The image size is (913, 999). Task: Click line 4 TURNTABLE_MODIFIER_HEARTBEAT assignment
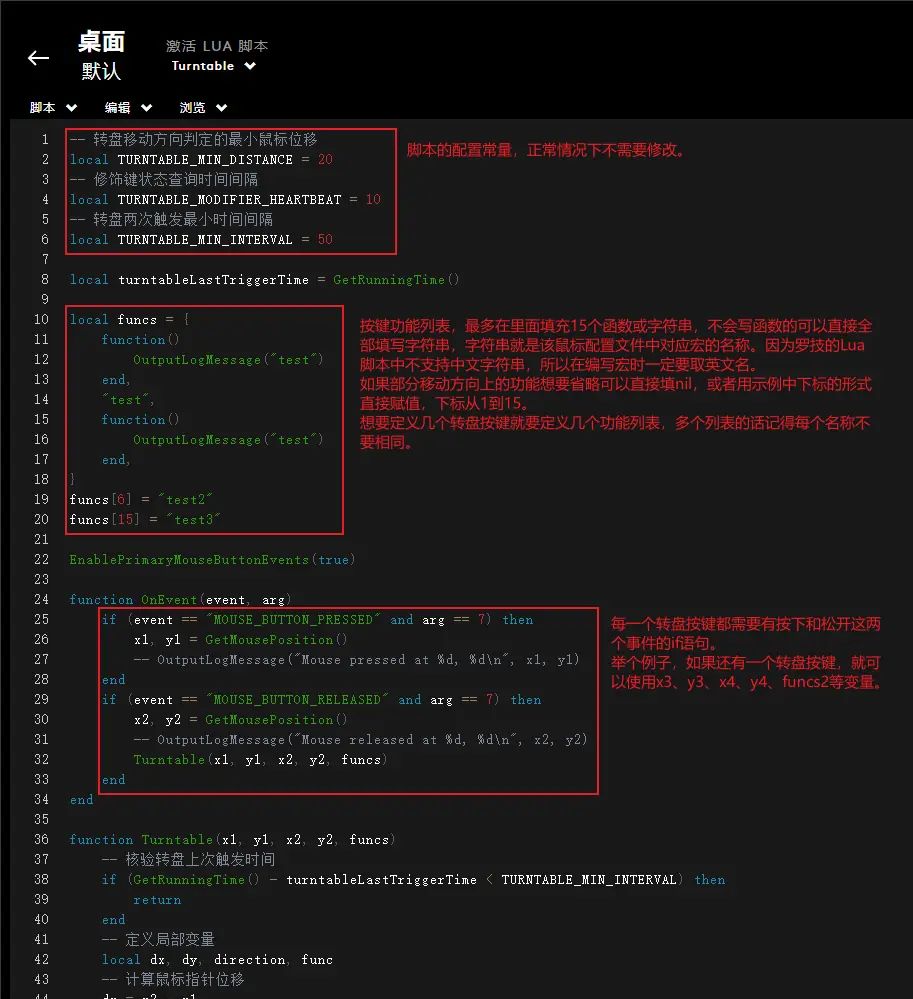tap(225, 199)
